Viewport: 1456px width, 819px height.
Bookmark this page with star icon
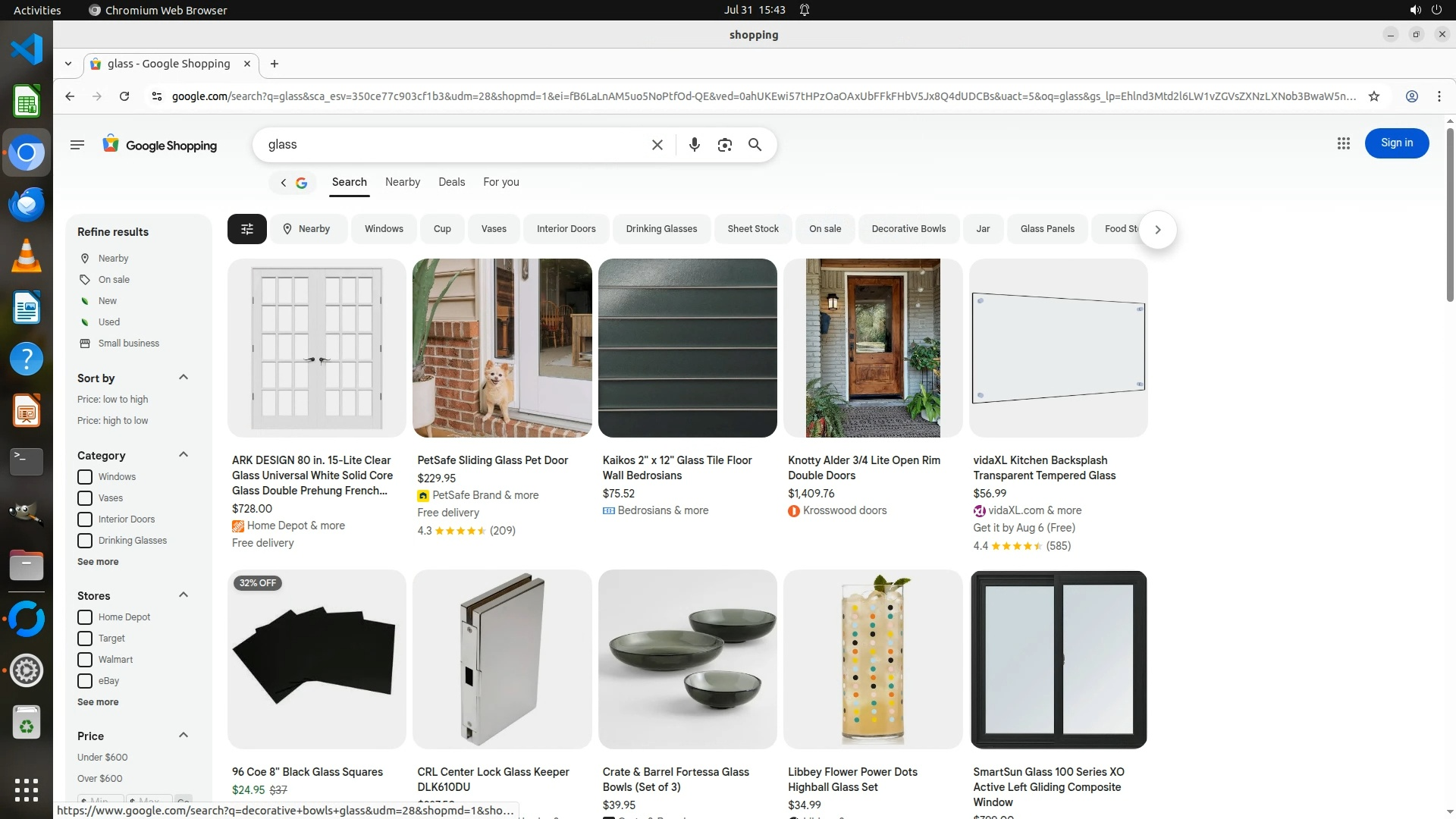(x=1373, y=96)
